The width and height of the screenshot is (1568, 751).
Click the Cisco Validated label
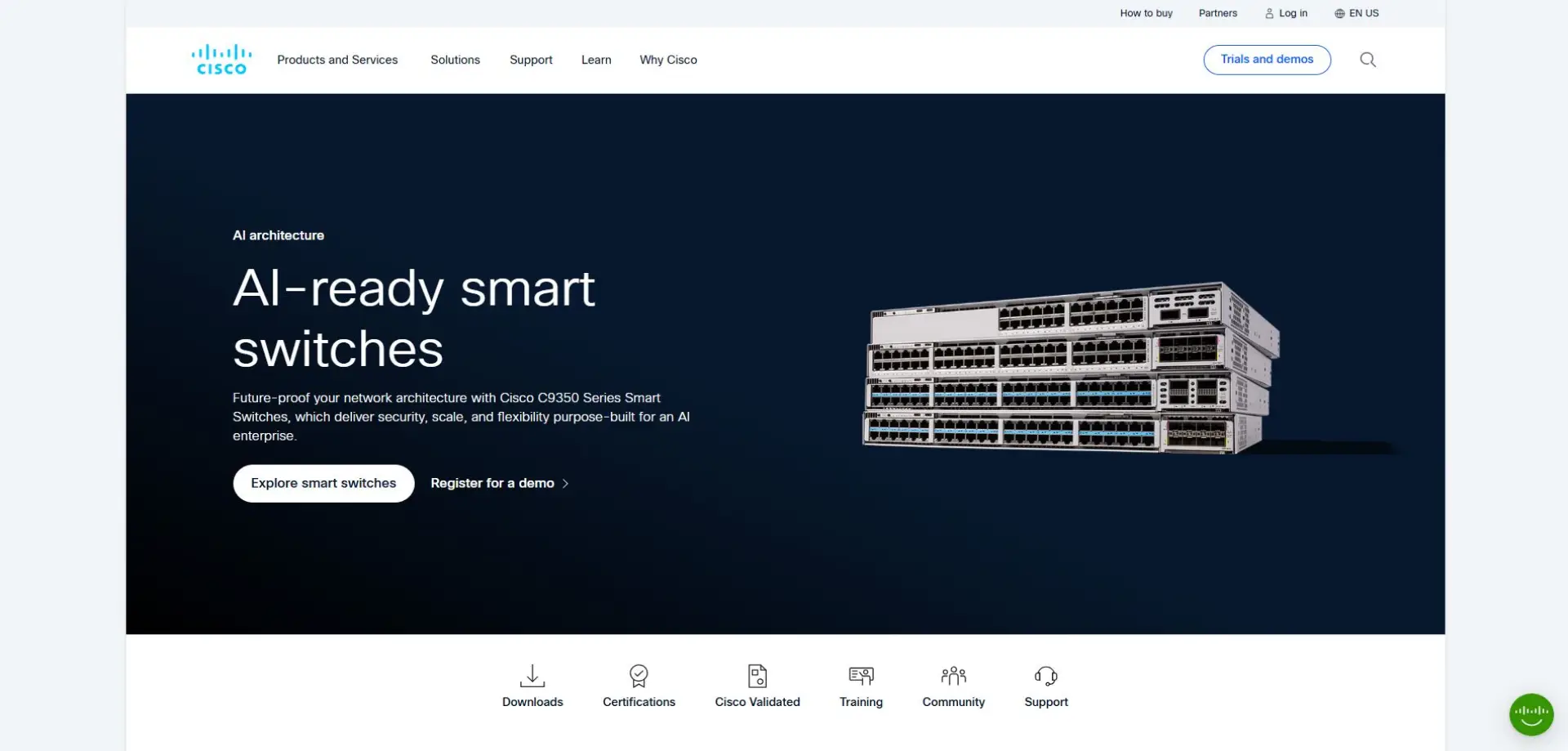[x=758, y=702]
